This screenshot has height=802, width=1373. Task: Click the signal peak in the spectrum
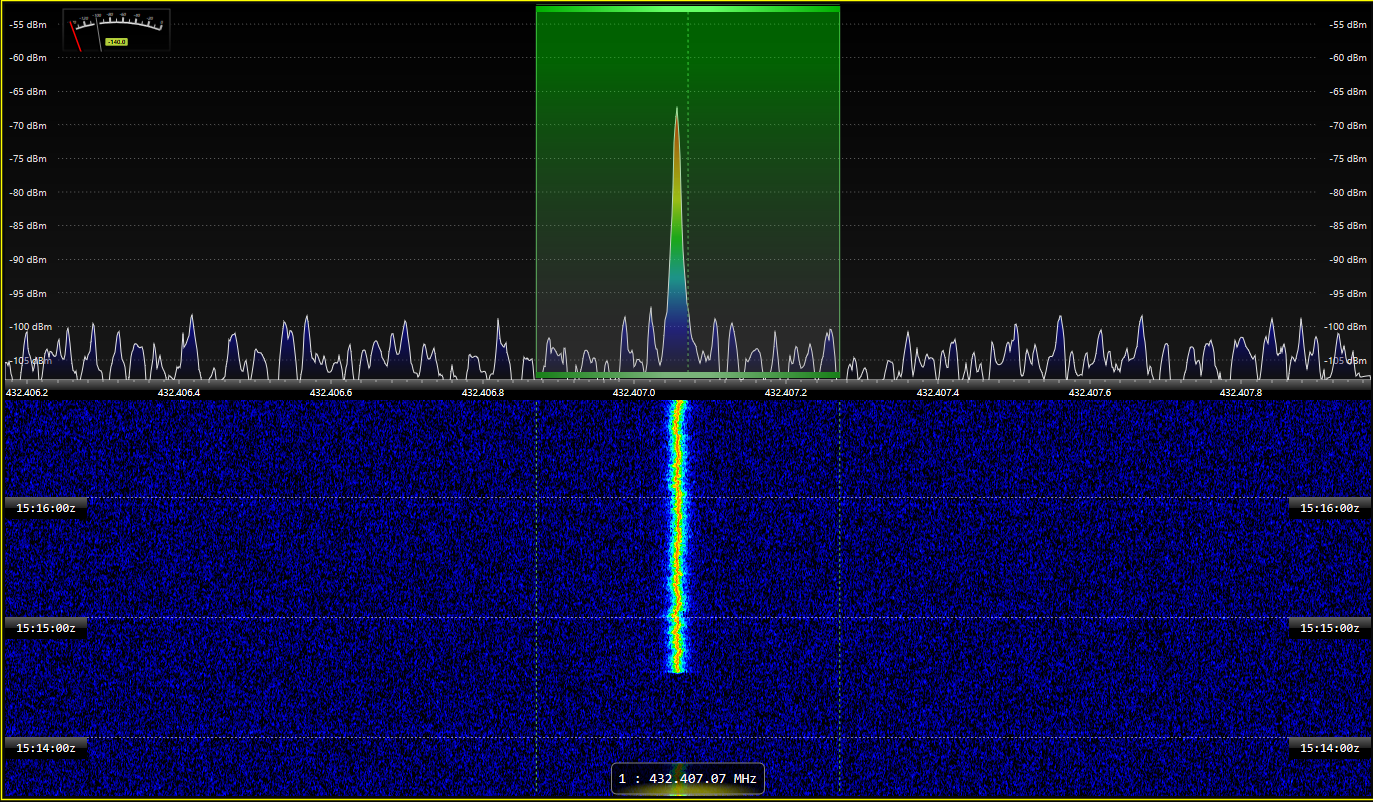(677, 110)
